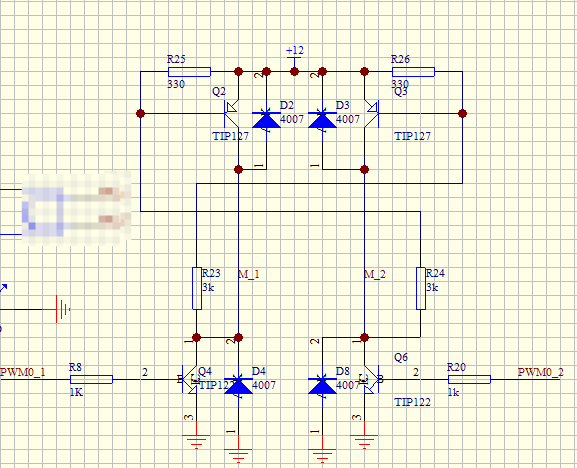Select resistor R26 at top right
The height and width of the screenshot is (468, 577).
point(413,72)
